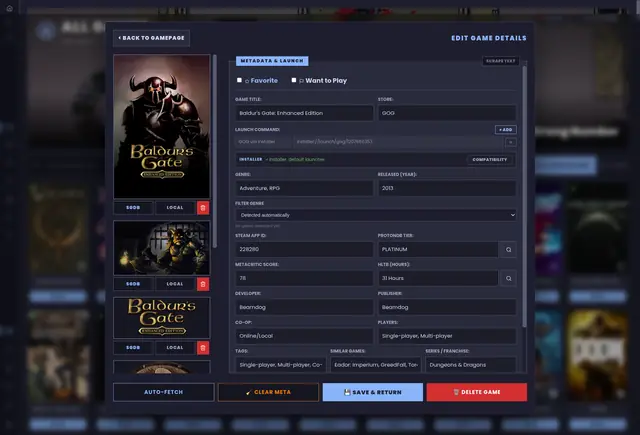Edit the Publisher field
Viewport: 640px width, 435px height.
click(x=447, y=307)
